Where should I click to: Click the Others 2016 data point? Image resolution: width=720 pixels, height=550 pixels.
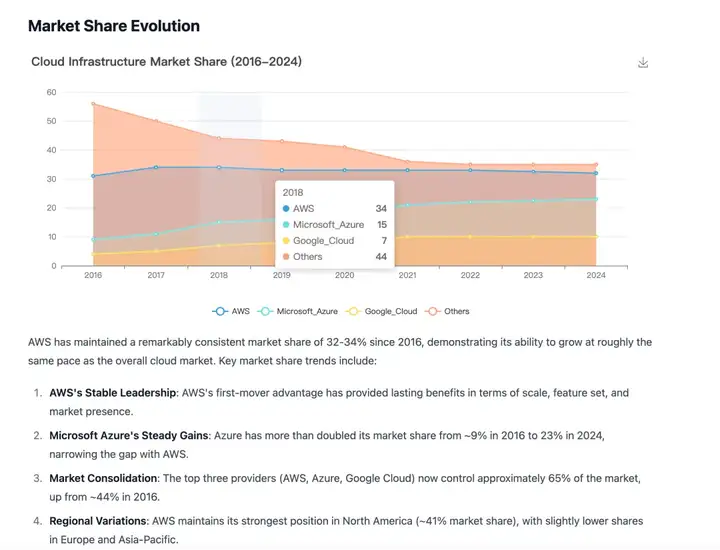[x=93, y=104]
